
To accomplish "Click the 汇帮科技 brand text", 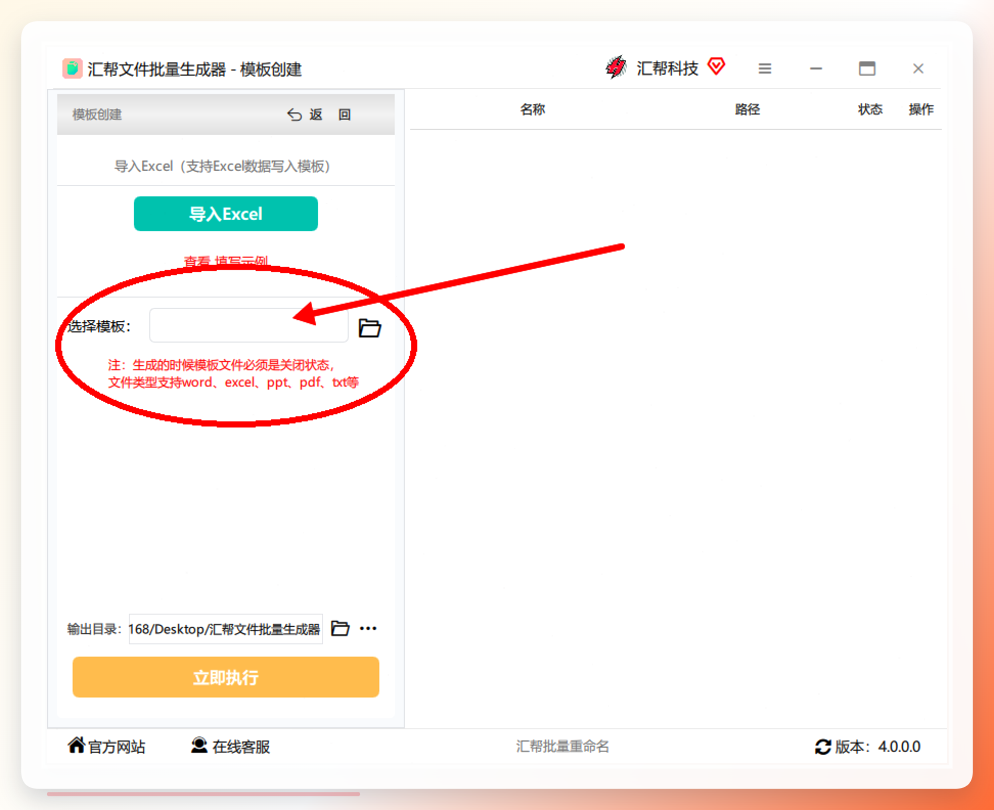I will [667, 68].
